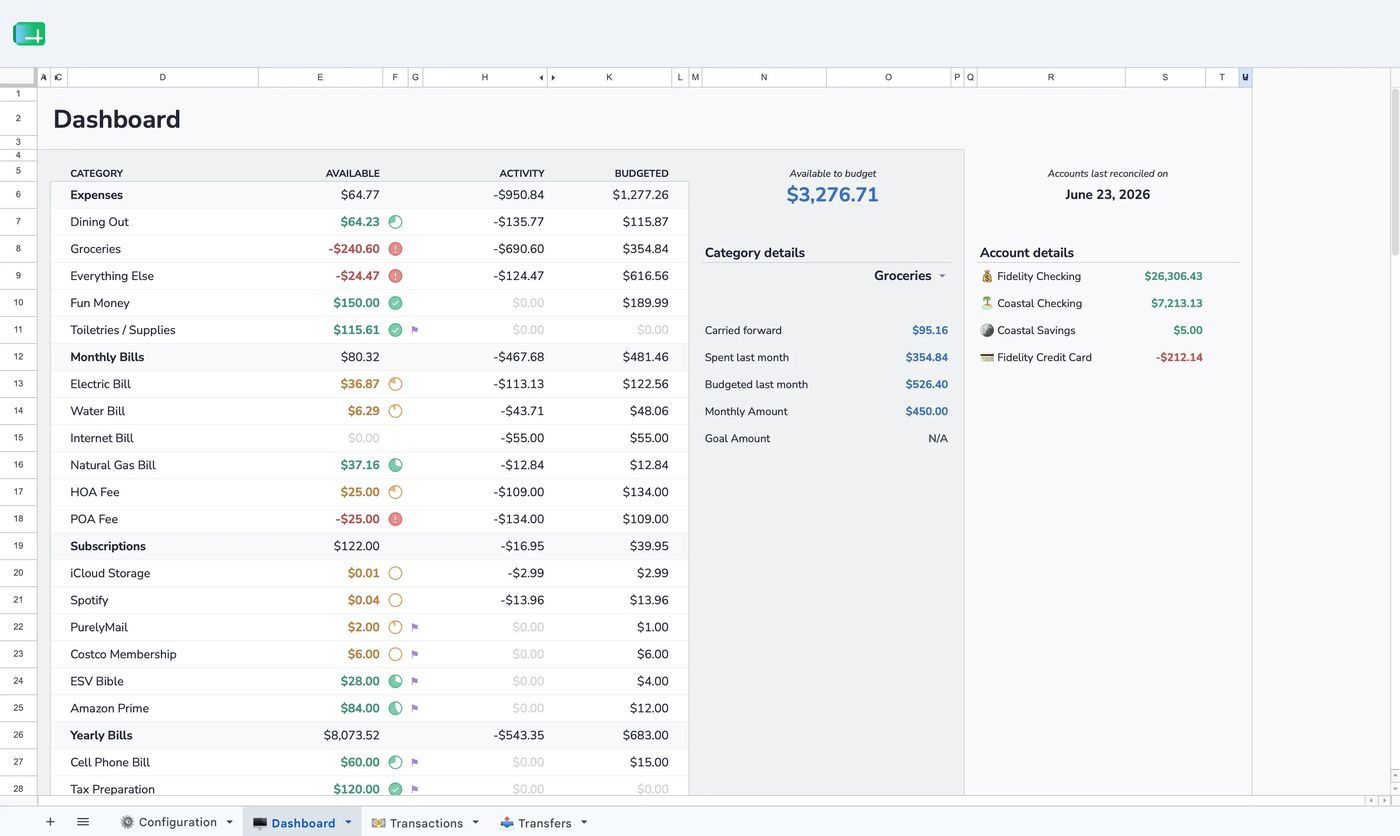Select row 12 header

18,357
